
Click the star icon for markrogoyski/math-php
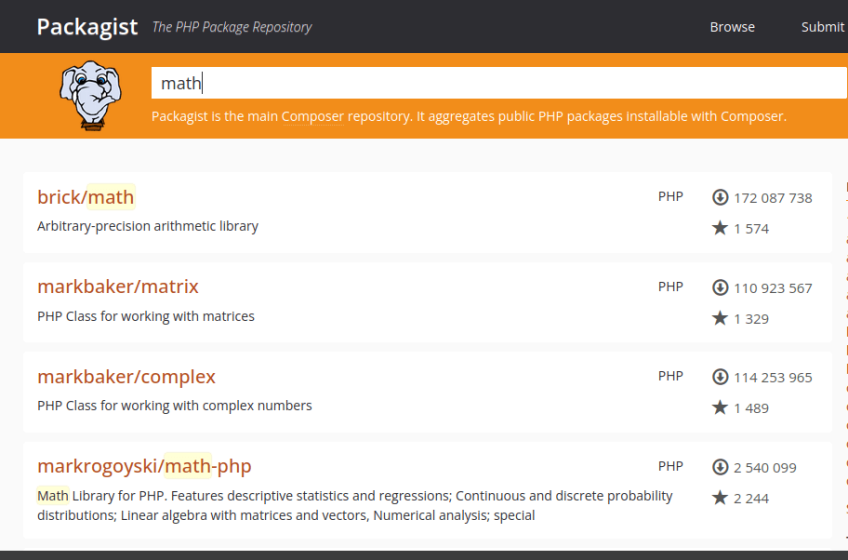(720, 497)
